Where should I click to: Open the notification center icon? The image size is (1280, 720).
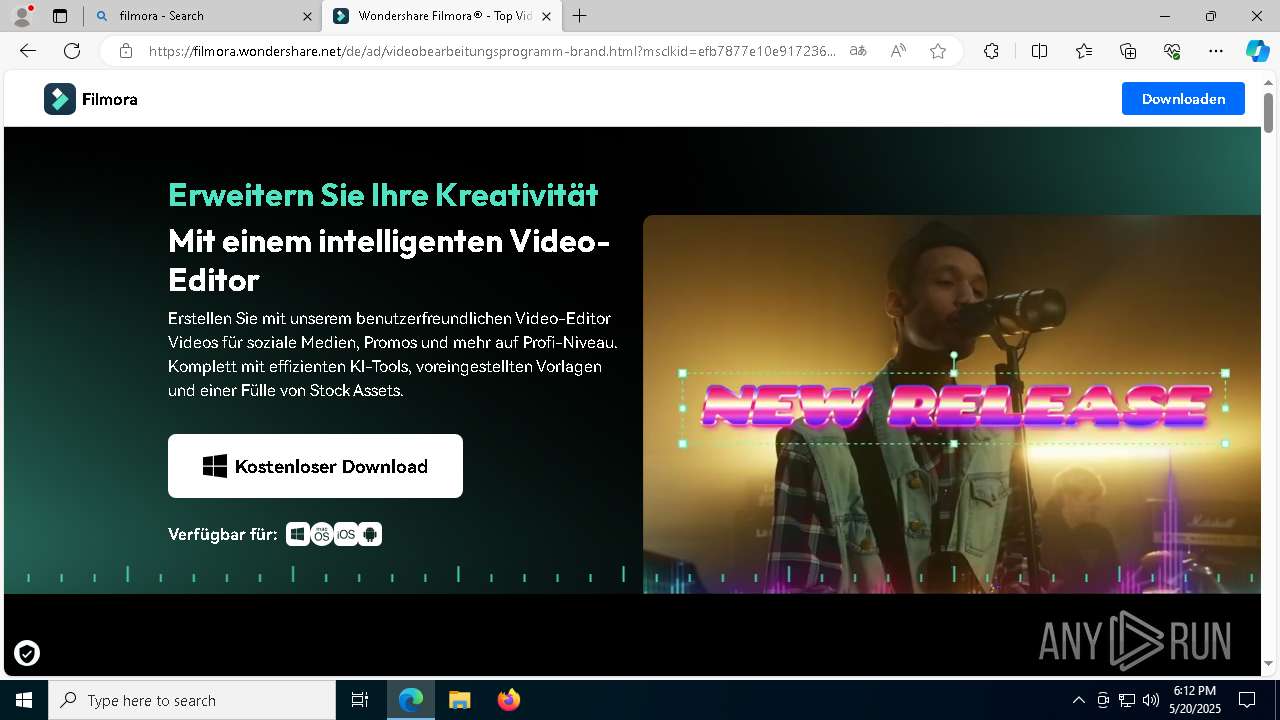tap(1247, 700)
